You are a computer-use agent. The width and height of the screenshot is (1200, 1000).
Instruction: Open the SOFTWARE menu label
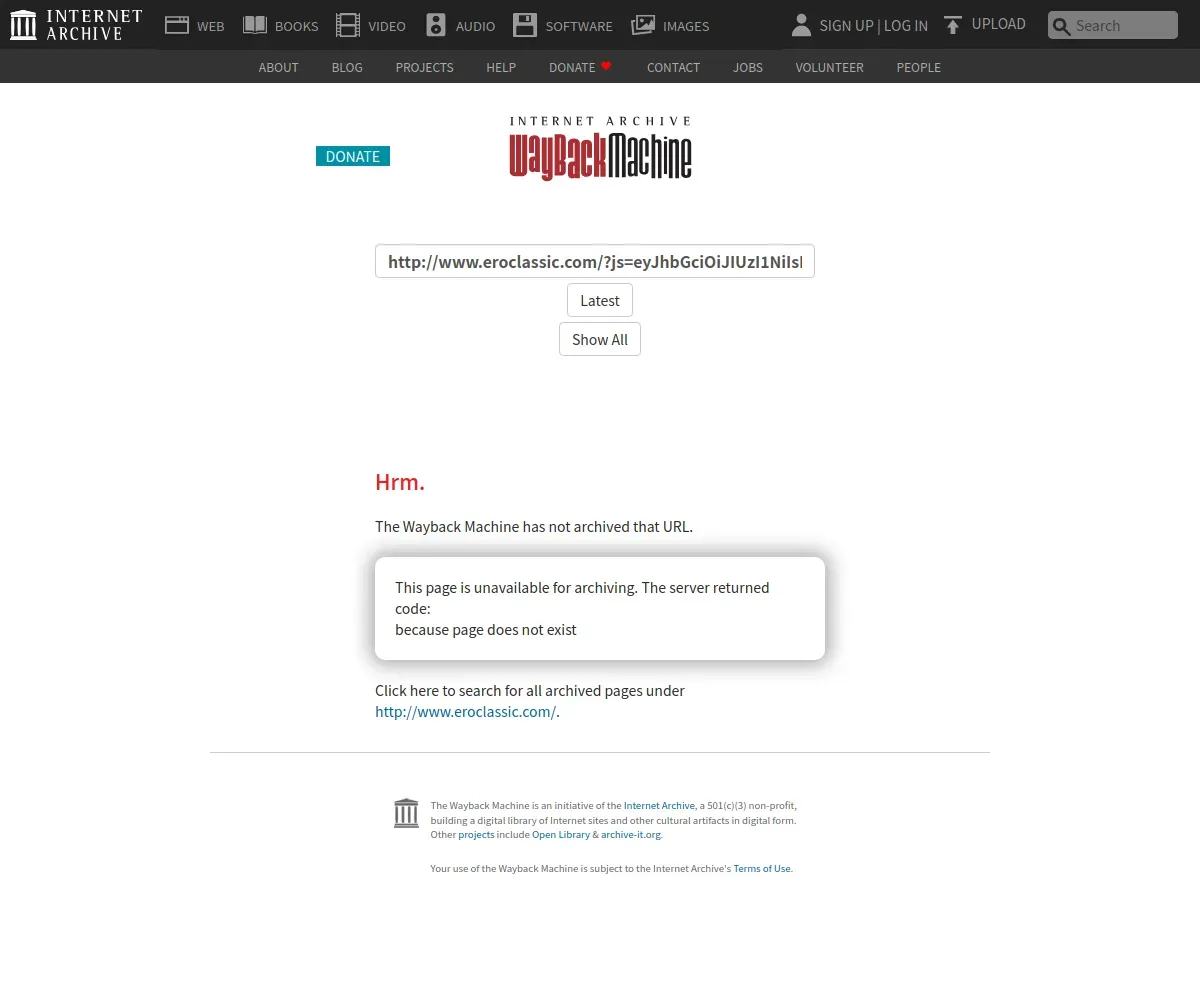(579, 26)
